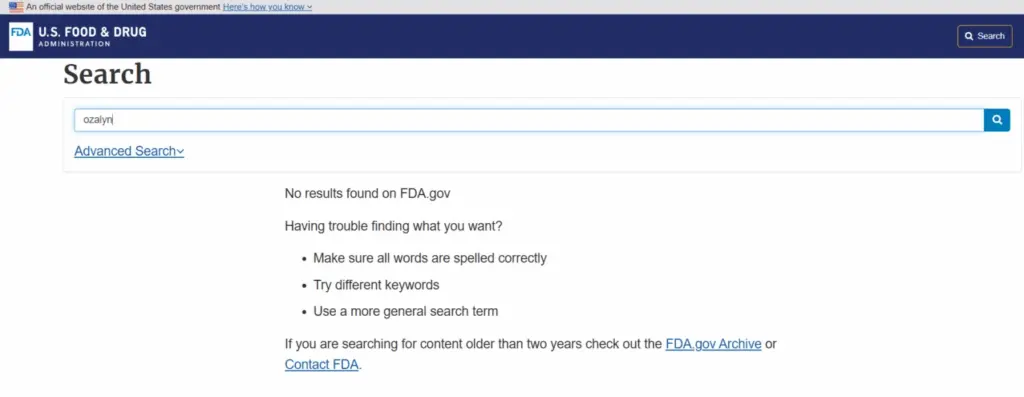
Task: Open the Contact FDA link
Action: tap(321, 364)
